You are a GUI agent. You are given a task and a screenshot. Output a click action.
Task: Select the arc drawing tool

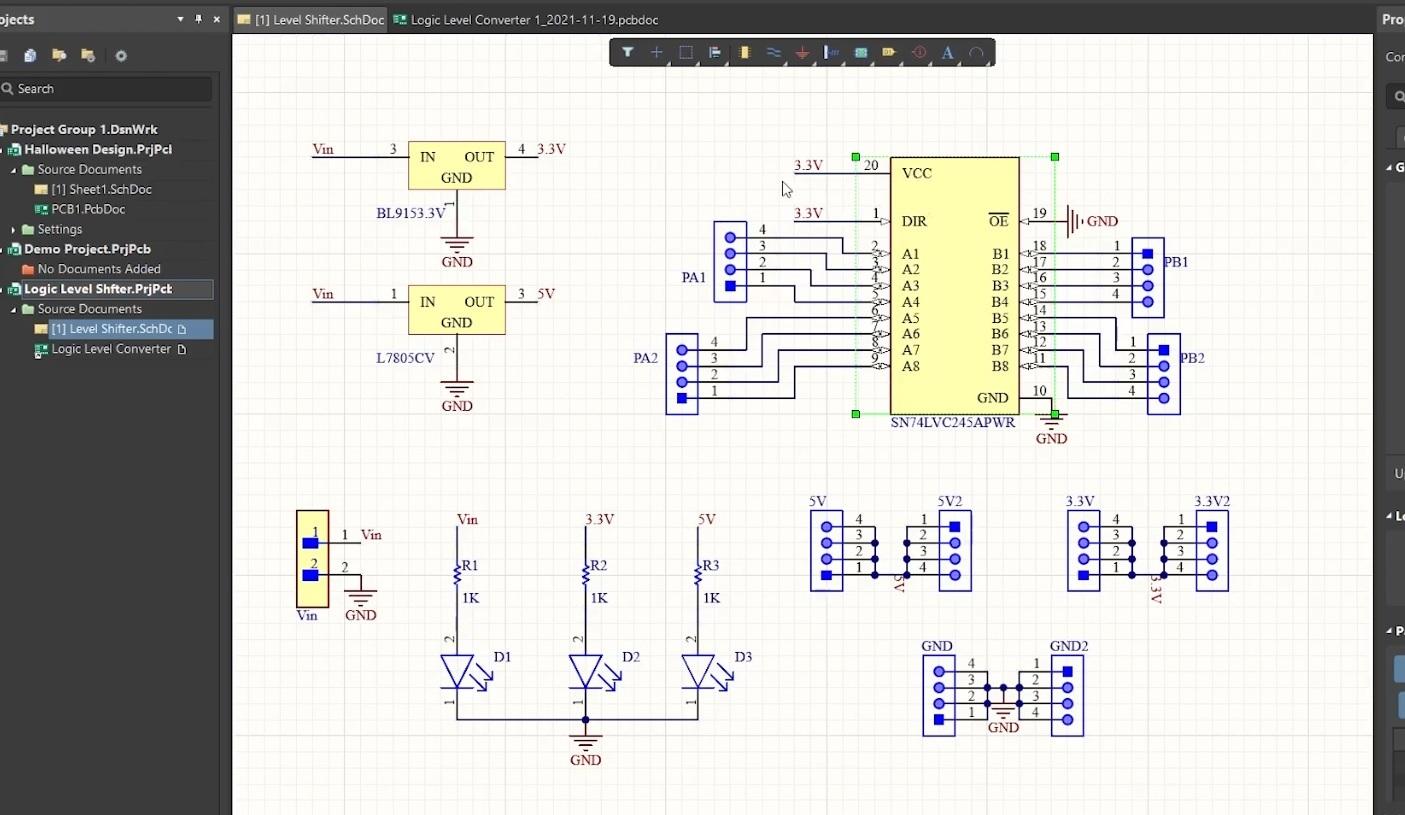[975, 52]
